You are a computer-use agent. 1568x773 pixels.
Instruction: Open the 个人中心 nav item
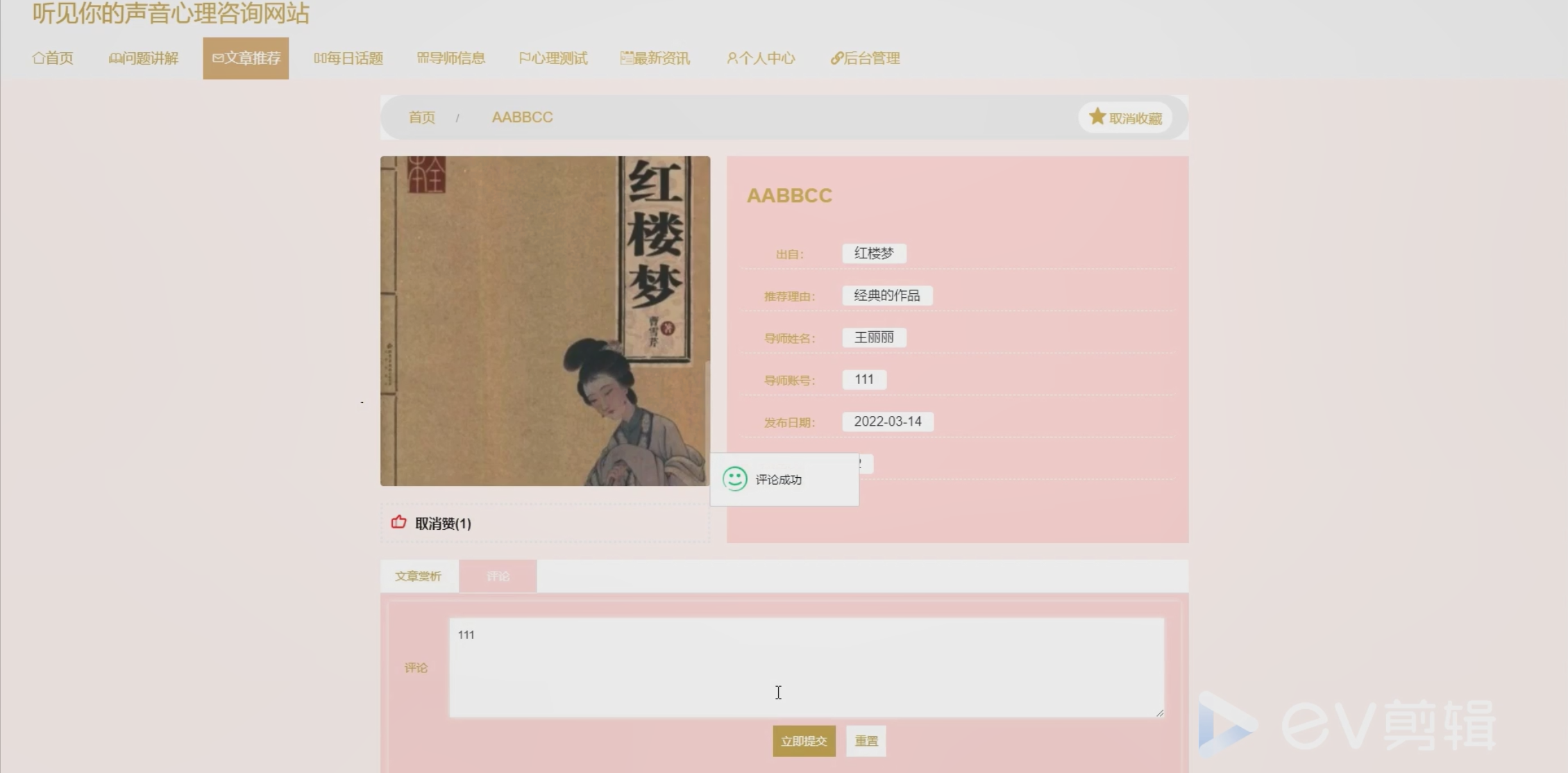tap(761, 58)
